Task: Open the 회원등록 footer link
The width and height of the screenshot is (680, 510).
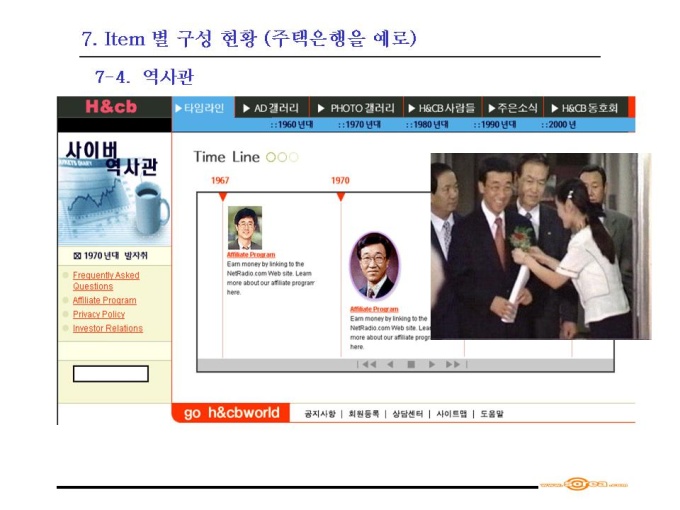Action: [x=363, y=414]
